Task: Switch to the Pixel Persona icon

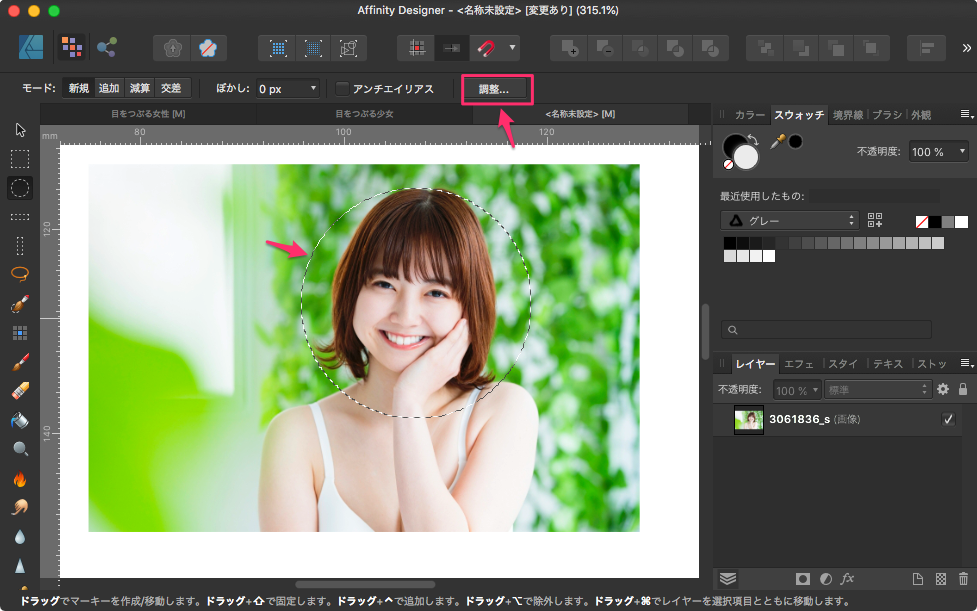Action: coord(71,46)
